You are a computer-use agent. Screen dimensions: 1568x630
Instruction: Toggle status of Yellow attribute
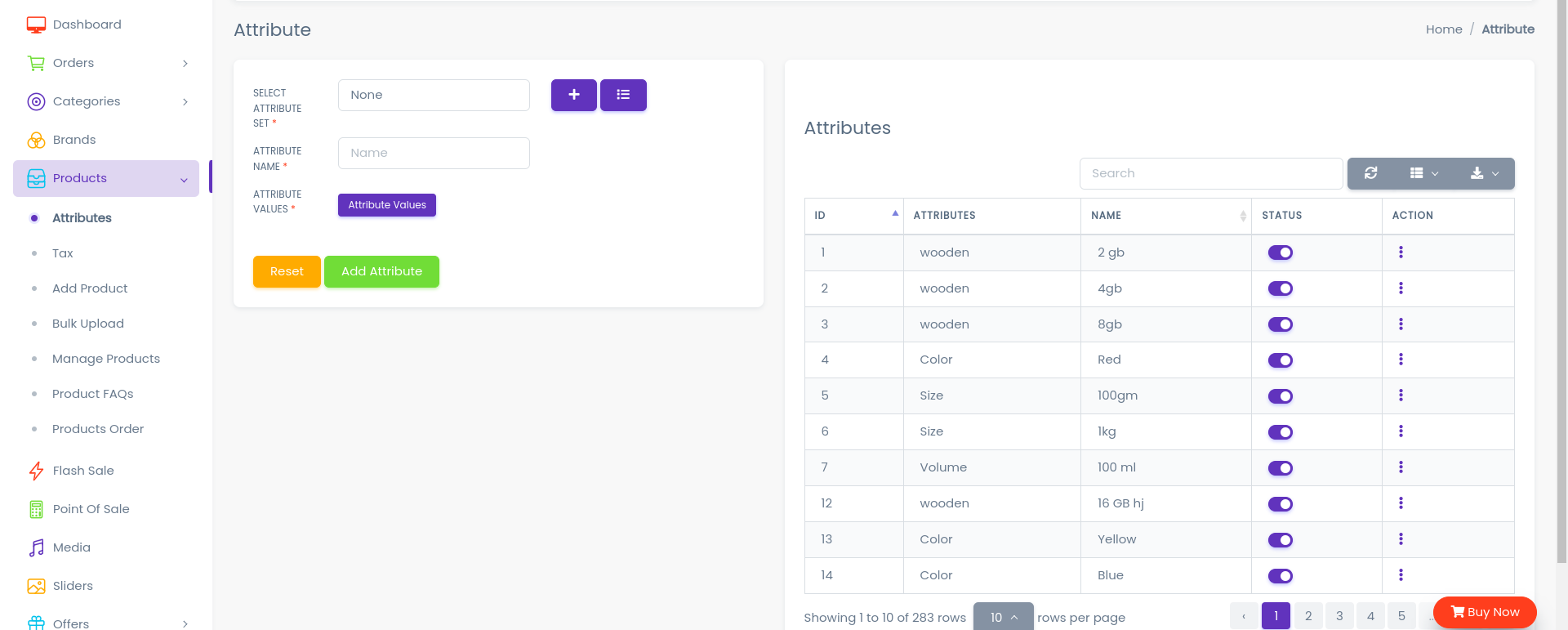click(1280, 540)
